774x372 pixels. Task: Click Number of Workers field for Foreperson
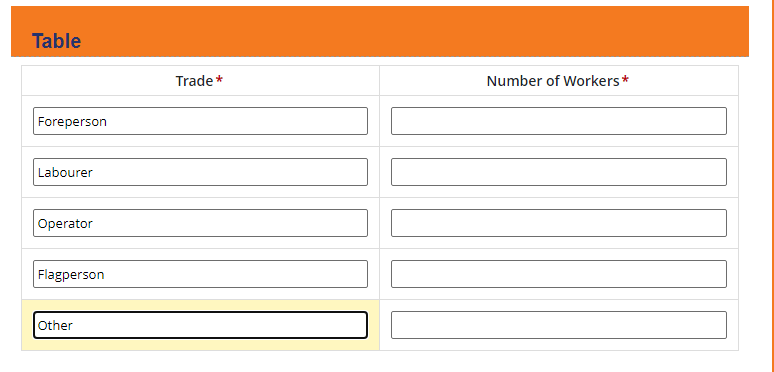(x=559, y=121)
